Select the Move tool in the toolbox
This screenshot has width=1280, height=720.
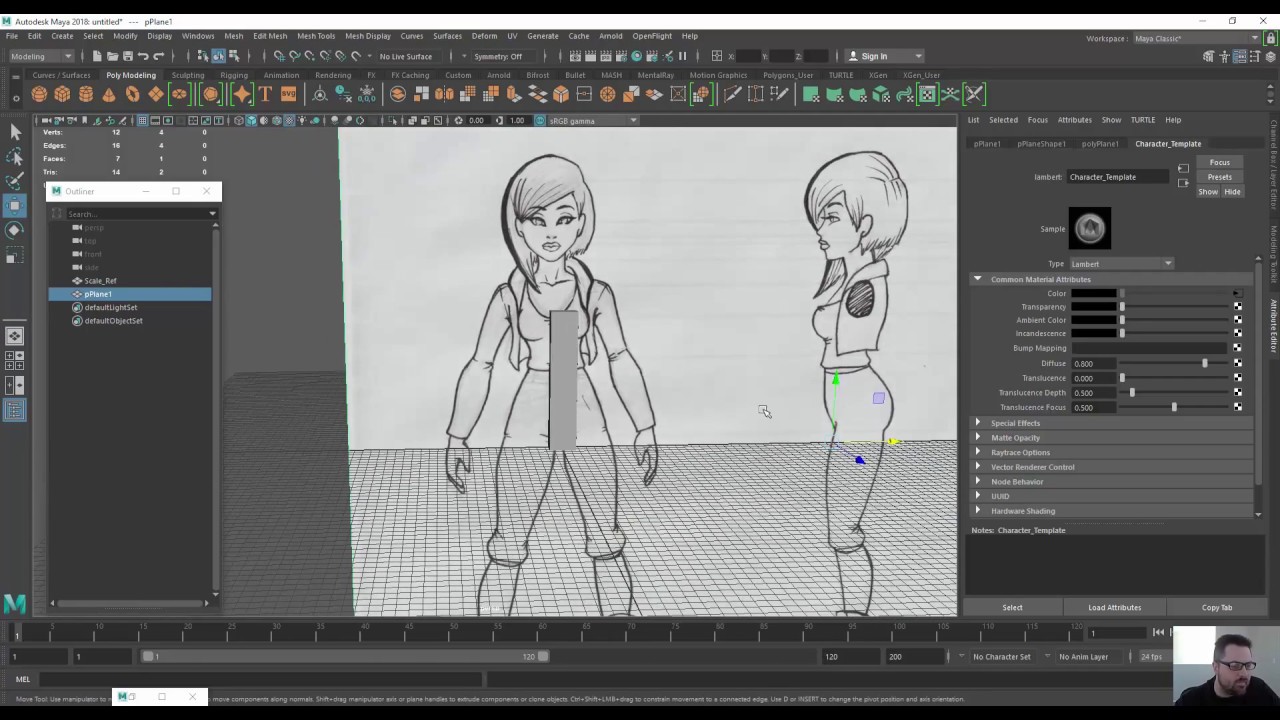point(14,205)
